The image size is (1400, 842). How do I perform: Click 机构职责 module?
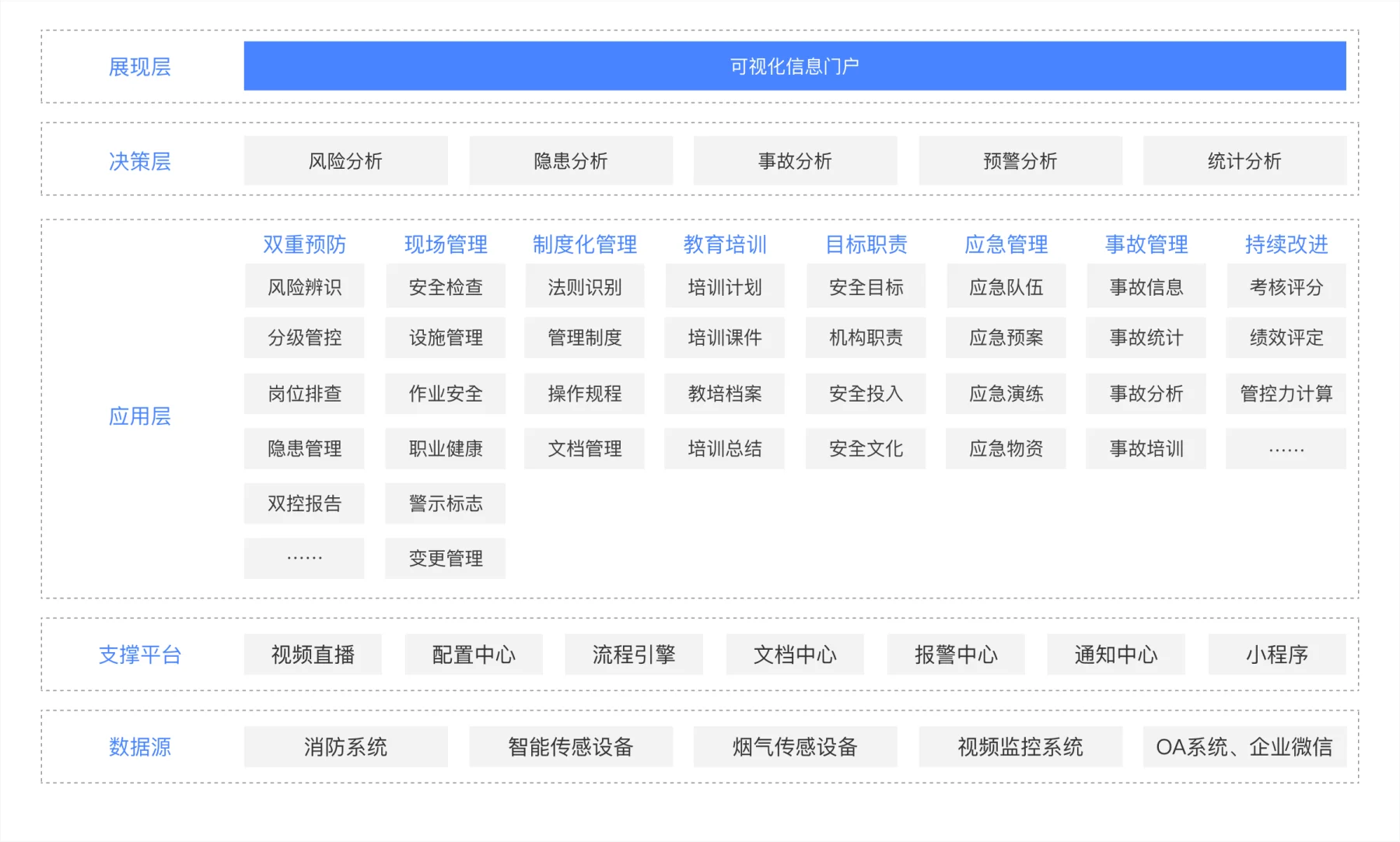coord(866,337)
